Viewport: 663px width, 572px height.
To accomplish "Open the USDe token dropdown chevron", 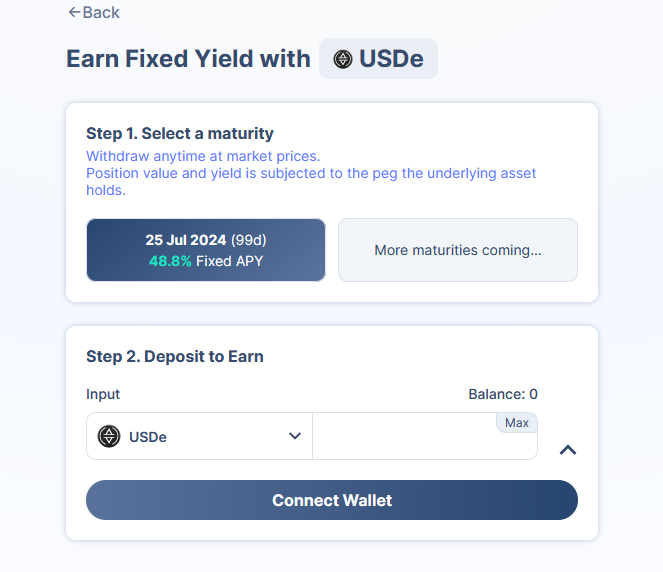I will (x=295, y=436).
